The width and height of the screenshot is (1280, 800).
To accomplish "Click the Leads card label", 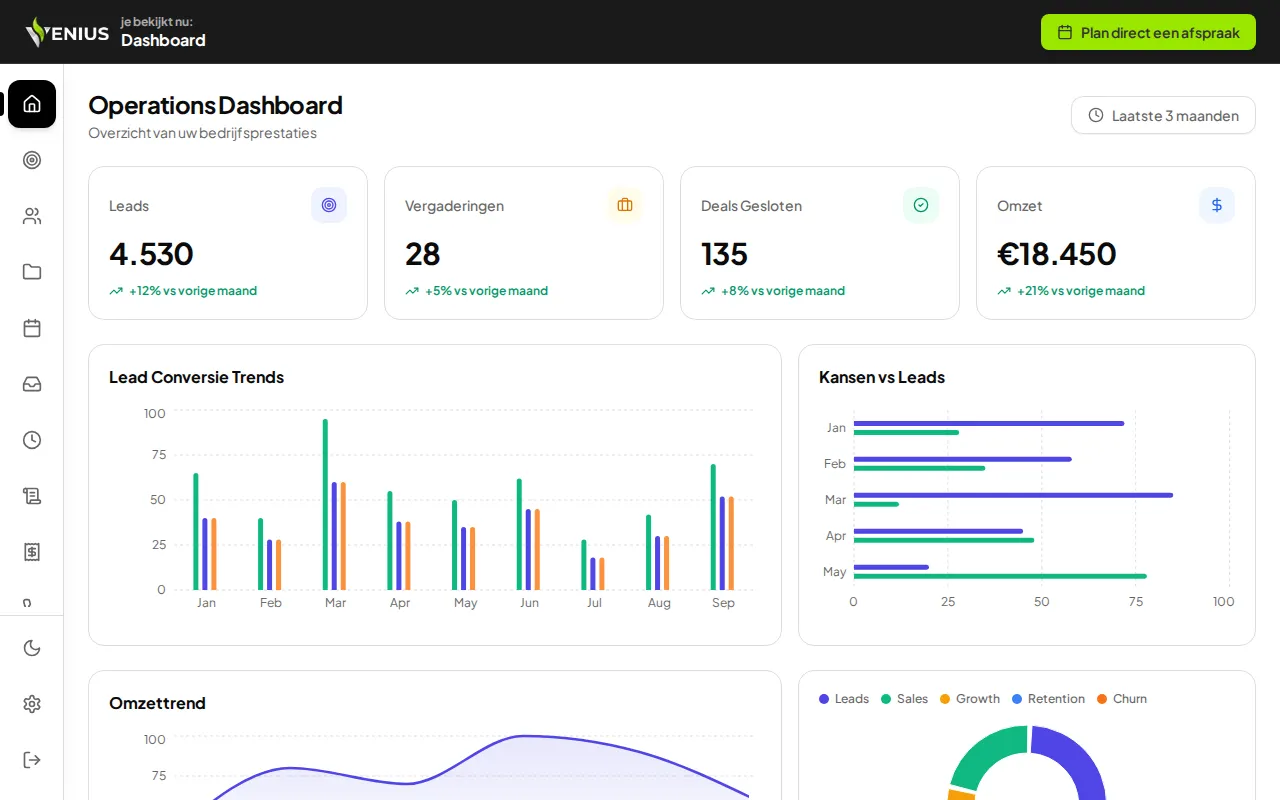I will point(129,206).
